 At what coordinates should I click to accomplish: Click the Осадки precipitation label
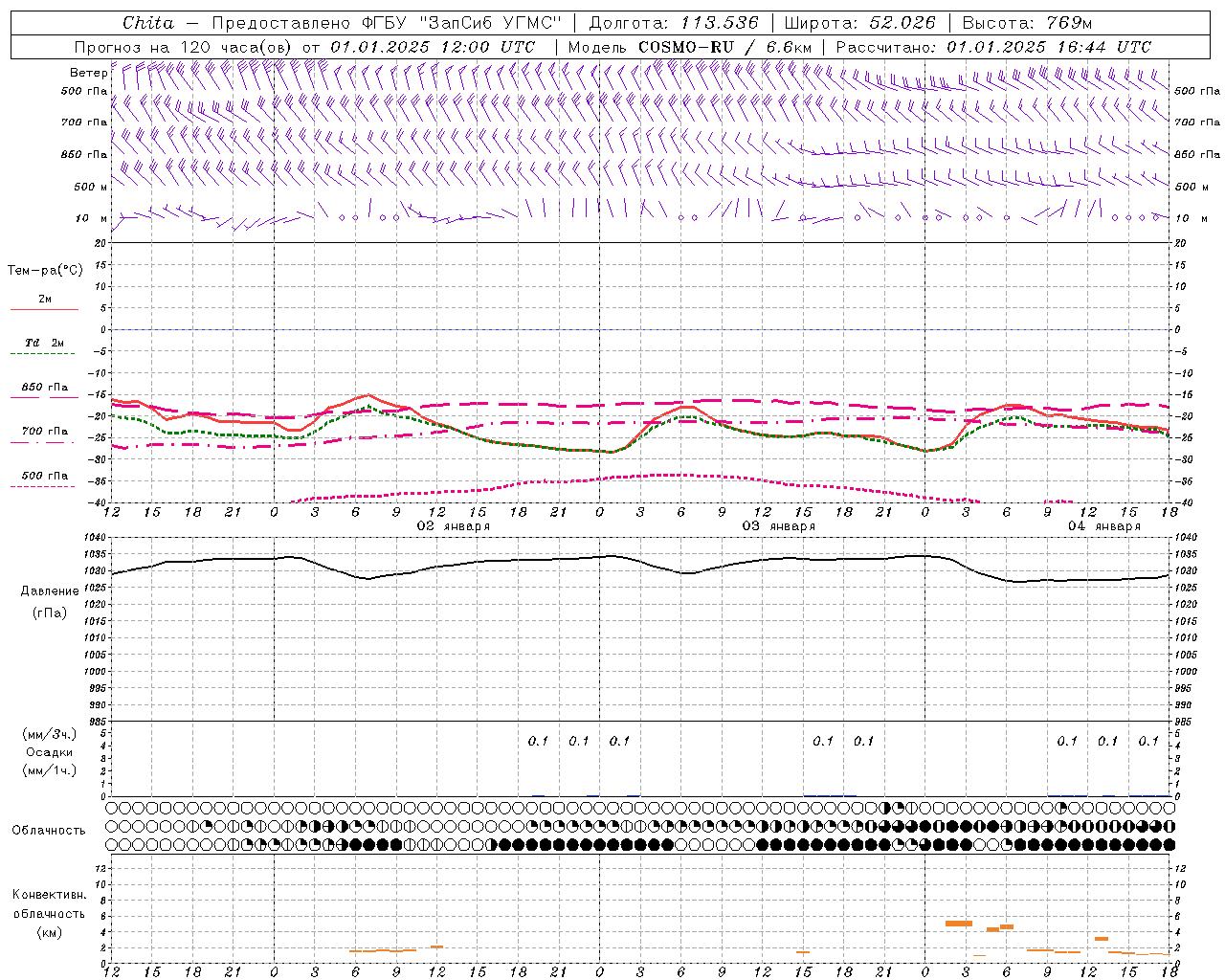50,752
